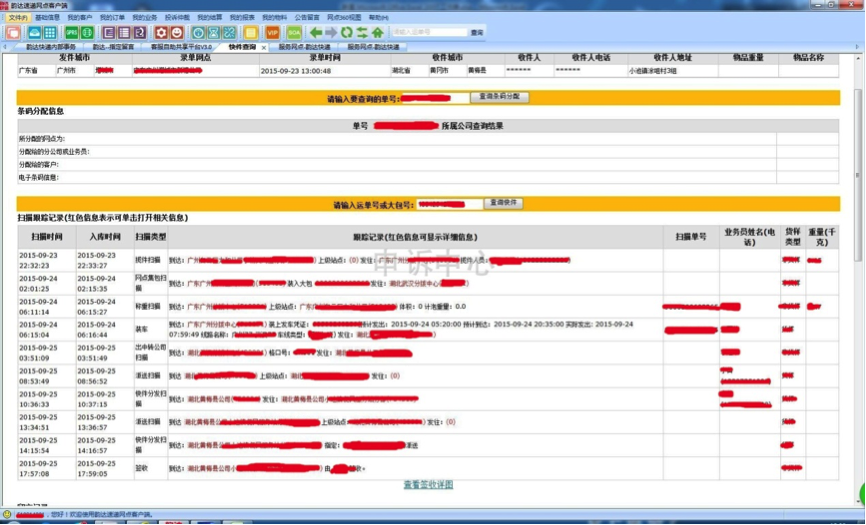Click the teal info circle icon
The height and width of the screenshot is (525, 866).
tap(198, 33)
